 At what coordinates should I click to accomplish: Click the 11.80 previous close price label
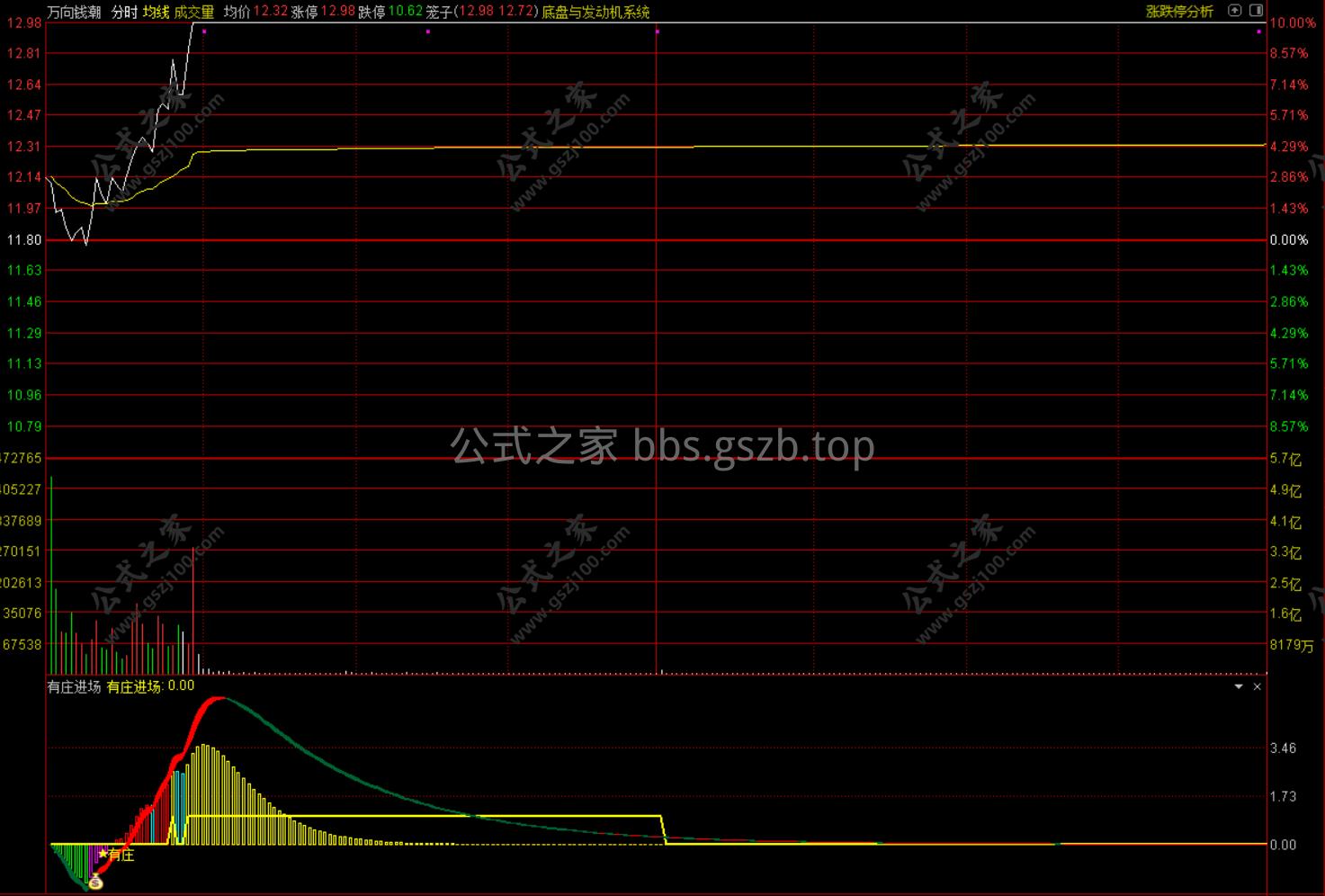[24, 240]
